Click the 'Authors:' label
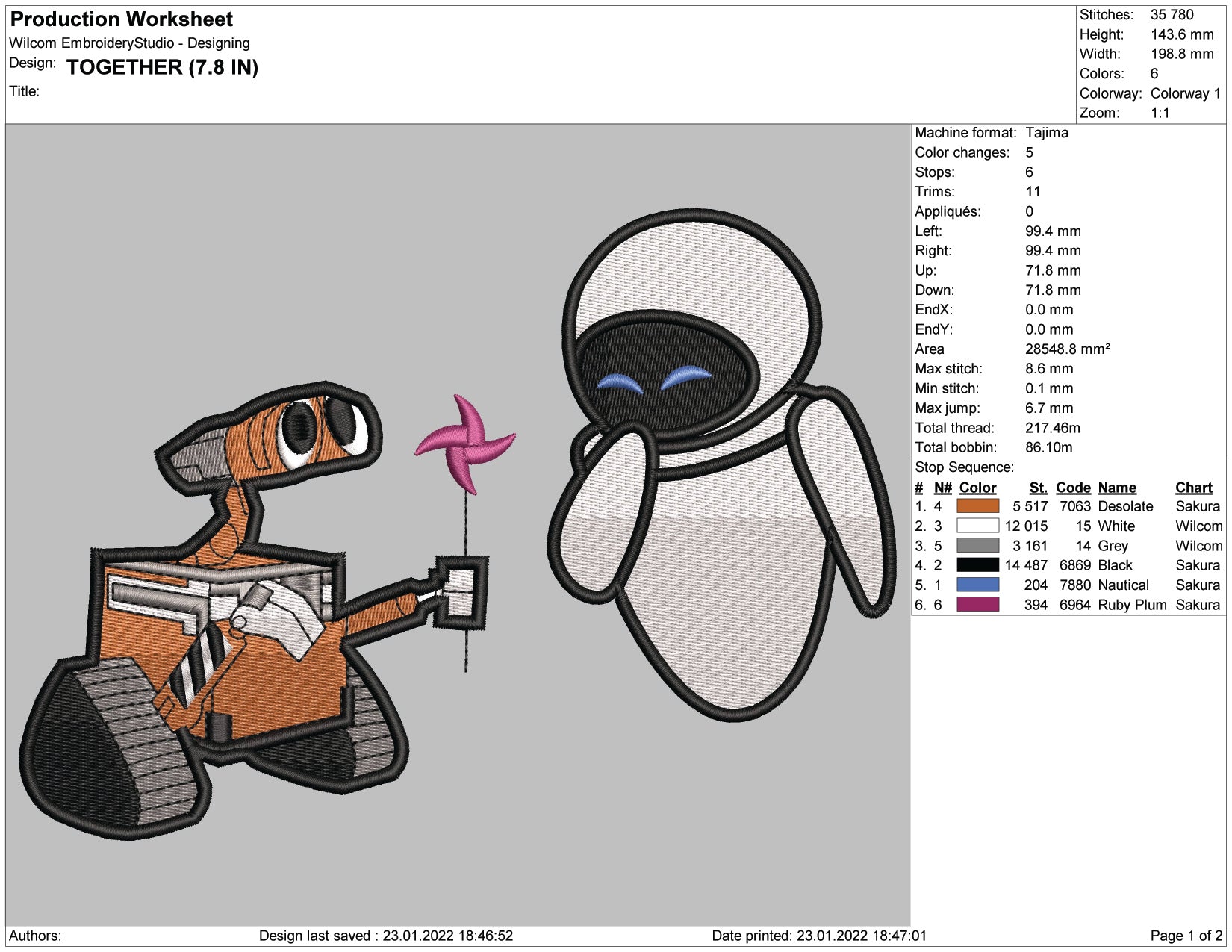This screenshot has width=1232, height=952. pyautogui.click(x=35, y=936)
